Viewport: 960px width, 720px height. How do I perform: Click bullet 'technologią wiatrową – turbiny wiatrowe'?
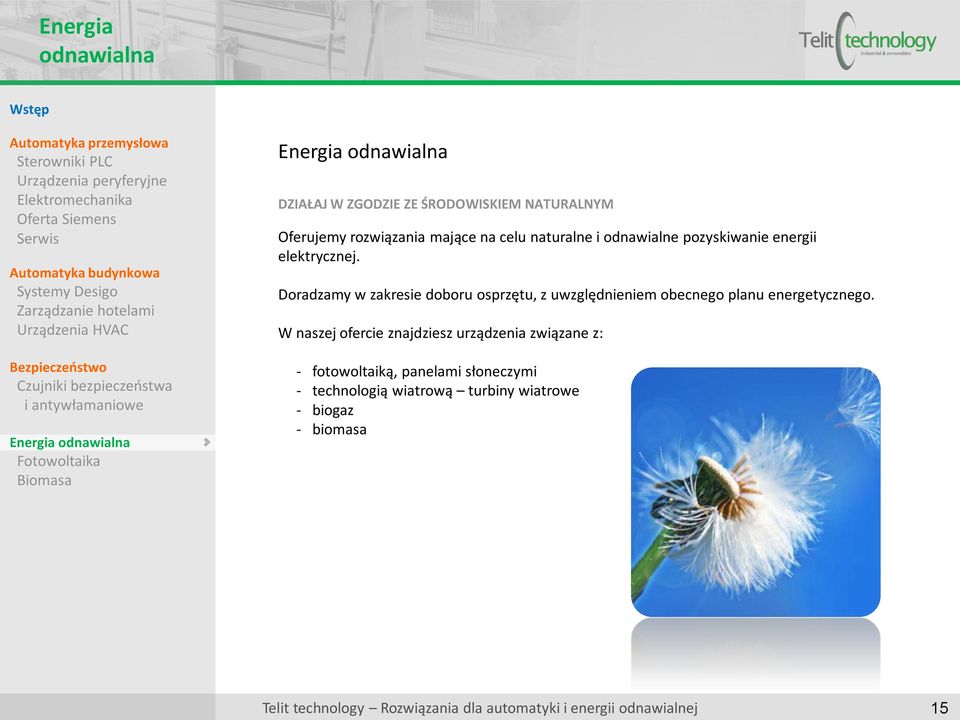click(x=446, y=391)
